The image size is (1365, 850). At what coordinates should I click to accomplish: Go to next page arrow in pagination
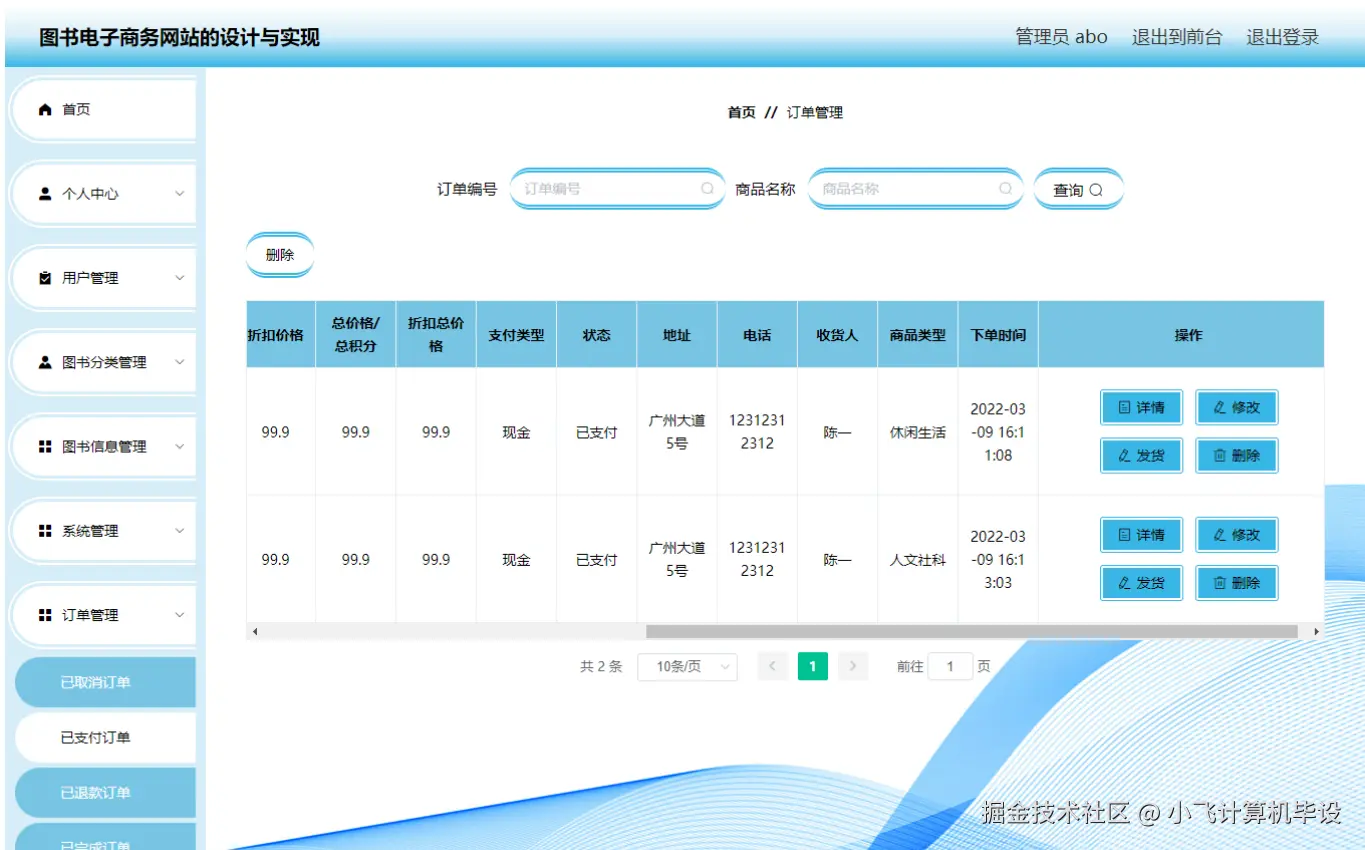[x=852, y=666]
